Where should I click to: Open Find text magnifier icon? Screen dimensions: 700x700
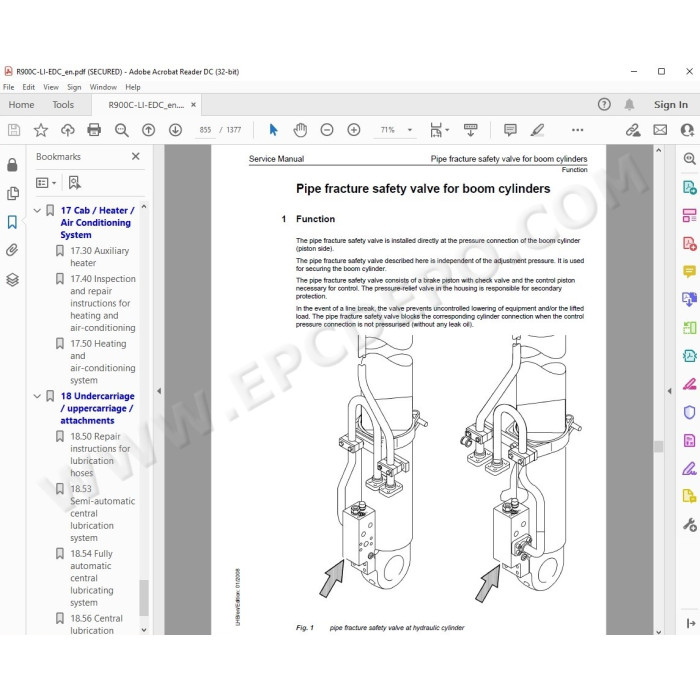tap(121, 130)
